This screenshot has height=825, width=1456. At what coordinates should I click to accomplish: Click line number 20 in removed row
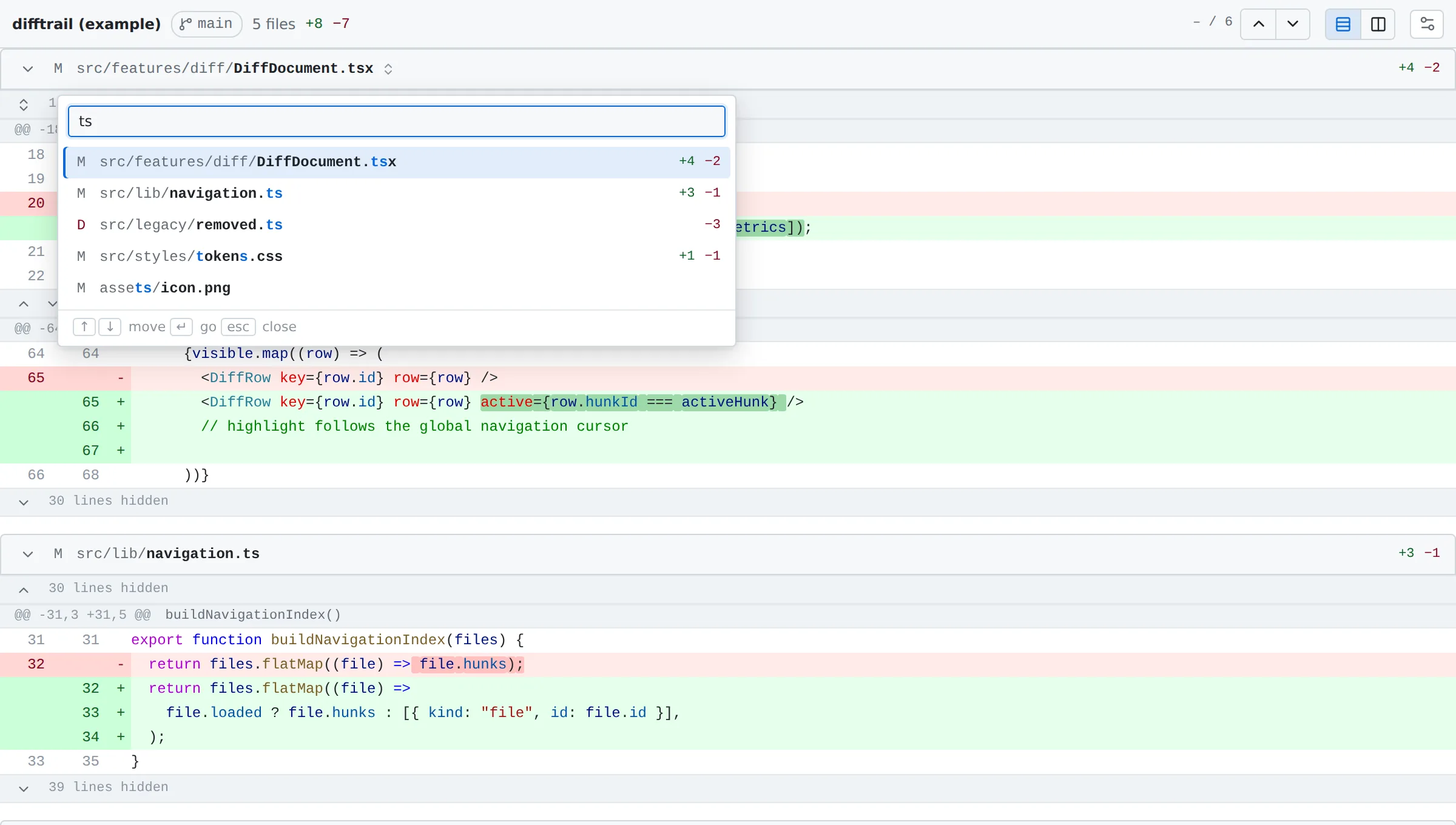[x=36, y=203]
